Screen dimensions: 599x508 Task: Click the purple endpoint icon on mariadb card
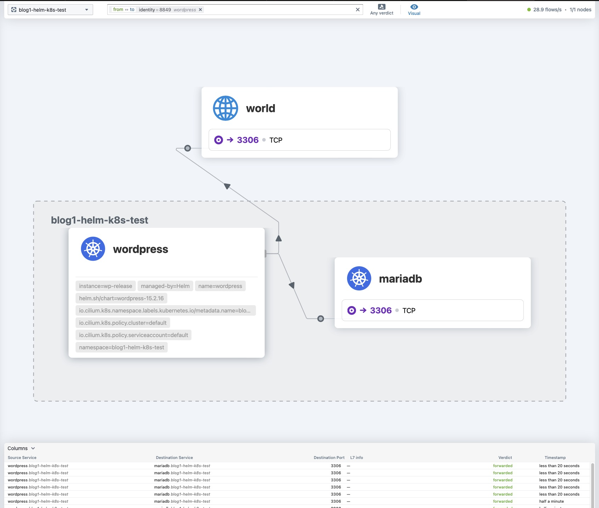point(351,311)
